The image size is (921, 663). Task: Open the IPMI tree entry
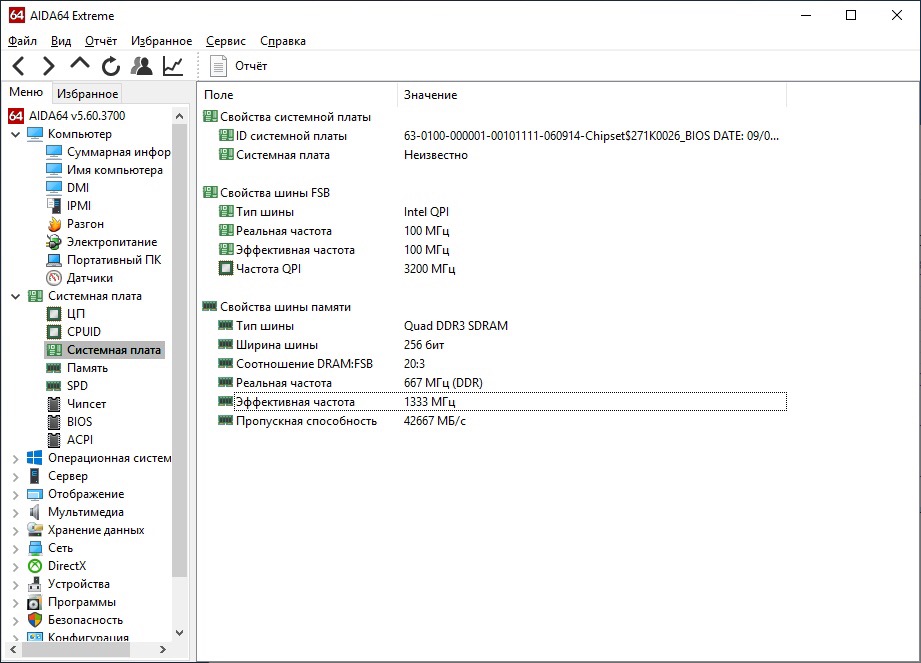coord(79,206)
